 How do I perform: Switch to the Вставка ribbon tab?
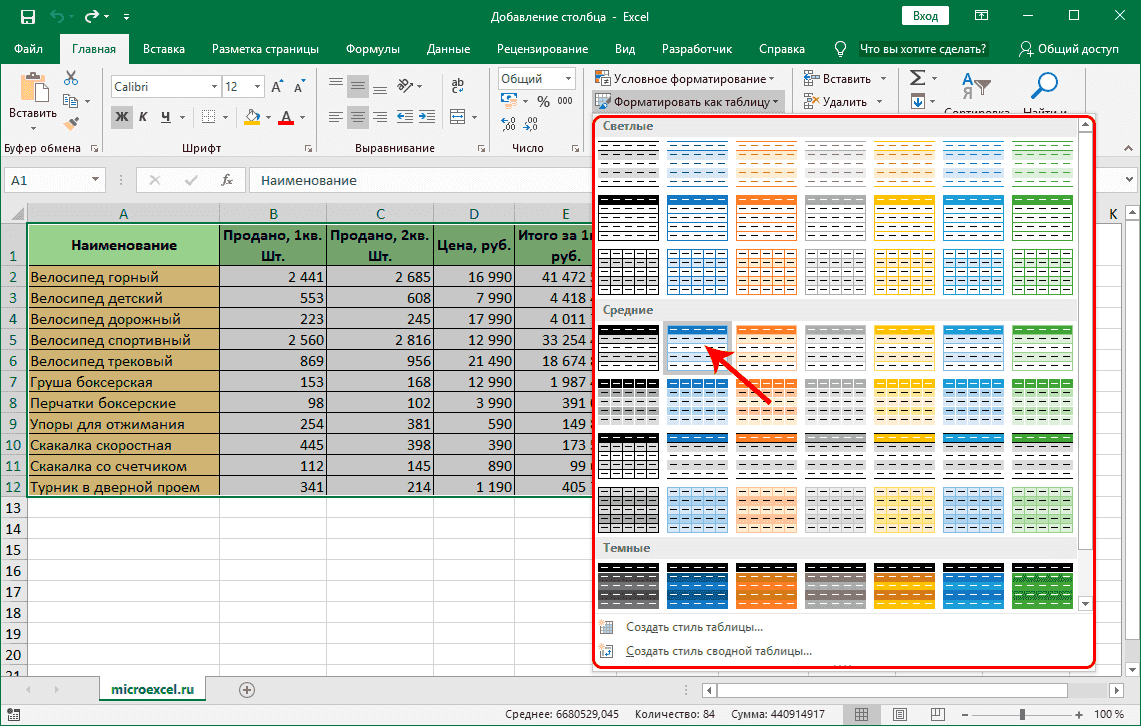(163, 47)
